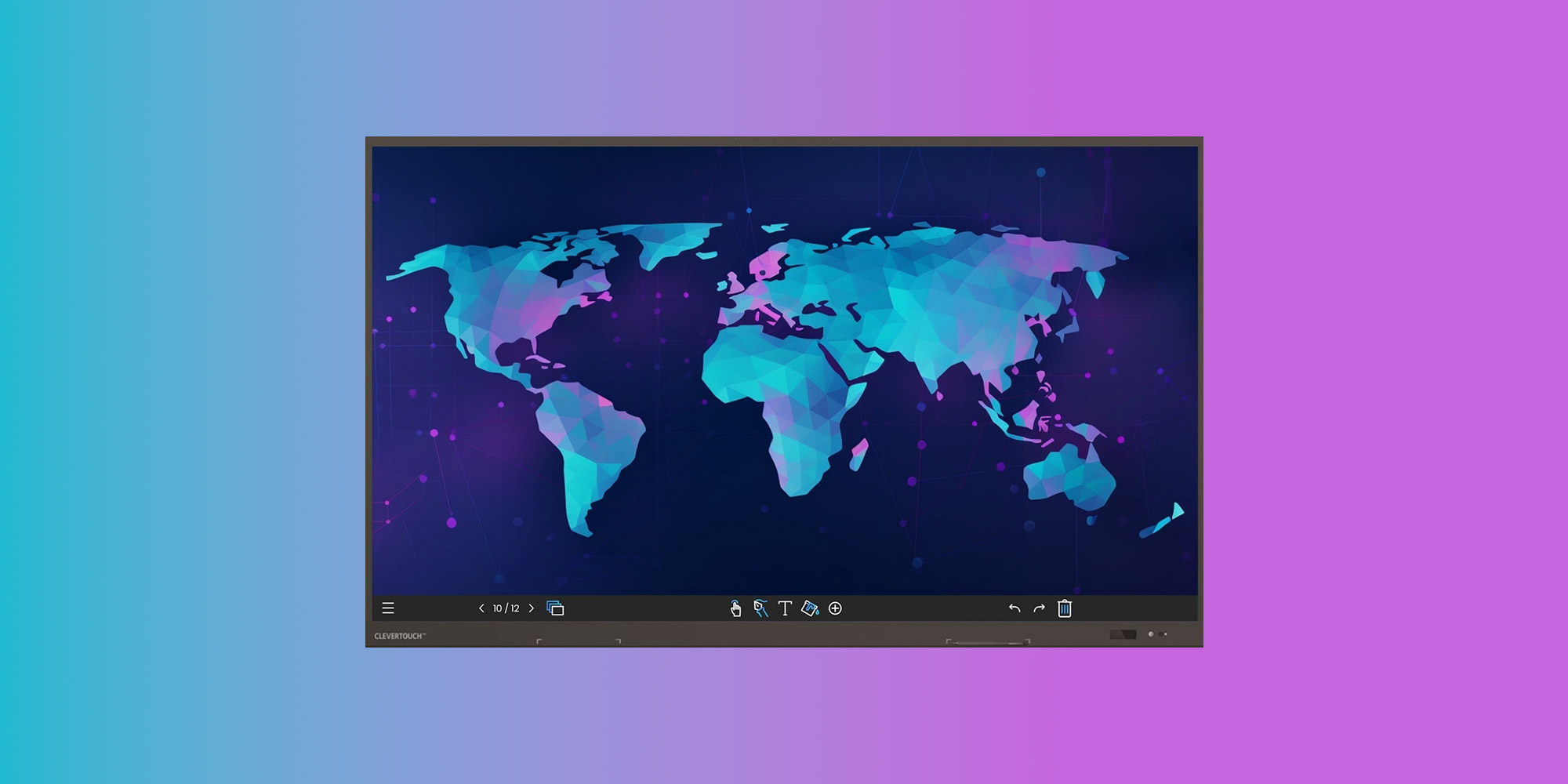Click the Clevertouch logo on the bezel
The image size is (1568, 784).
tap(400, 636)
